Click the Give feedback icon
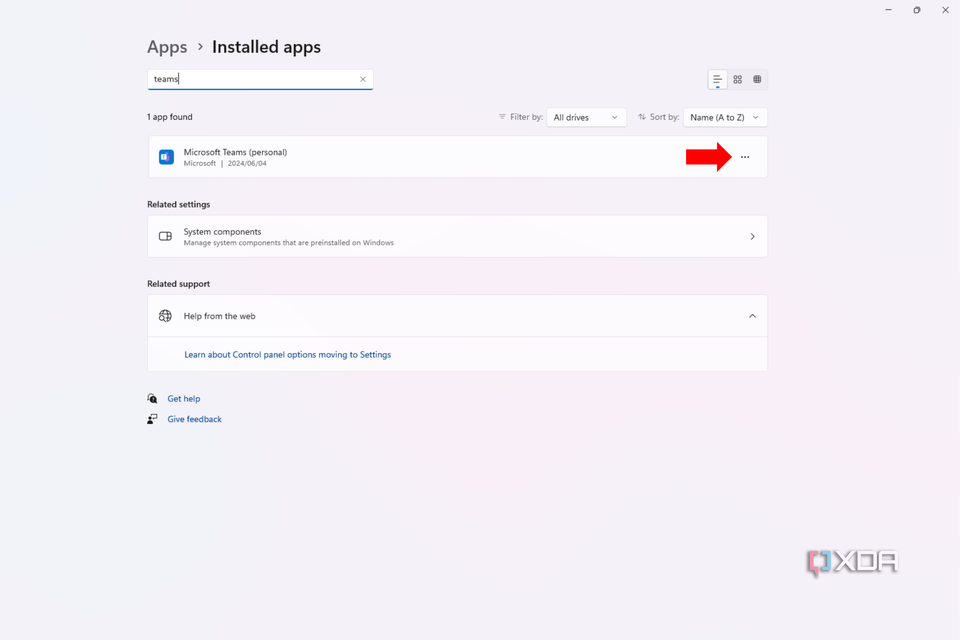This screenshot has height=640, width=960. click(152, 419)
